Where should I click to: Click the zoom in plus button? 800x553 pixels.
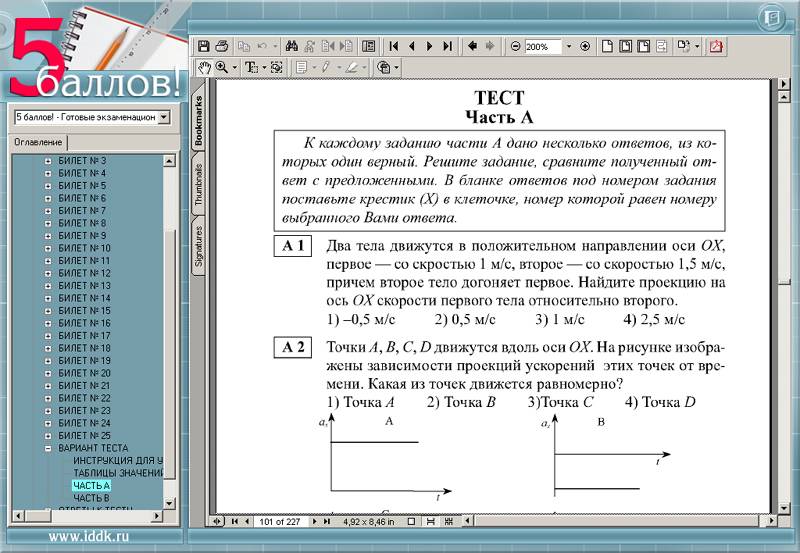tap(585, 46)
